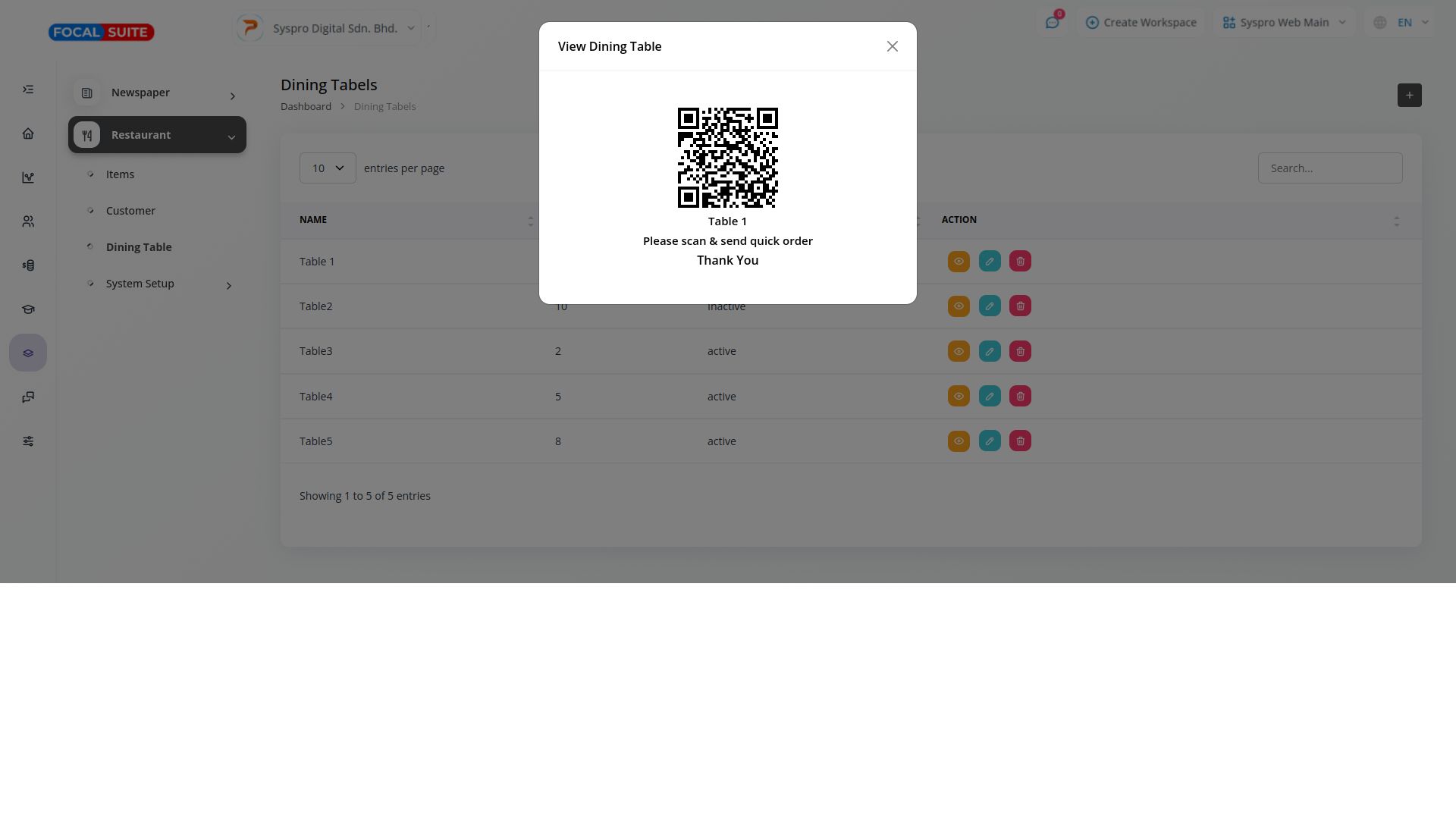Click the eye view icon for Table3
The height and width of the screenshot is (819, 1456).
(x=959, y=351)
